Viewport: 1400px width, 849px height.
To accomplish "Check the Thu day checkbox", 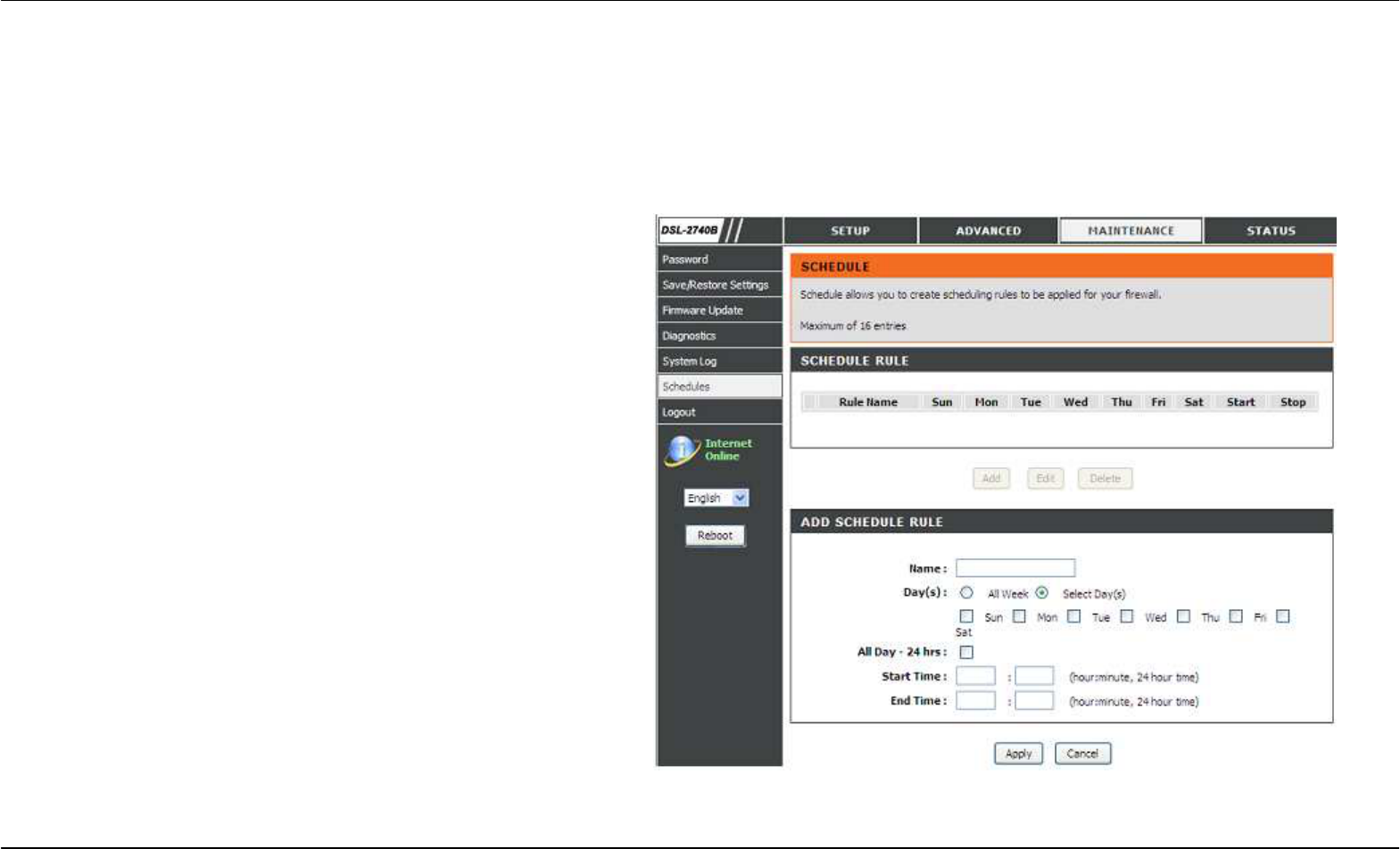I will [x=1183, y=616].
